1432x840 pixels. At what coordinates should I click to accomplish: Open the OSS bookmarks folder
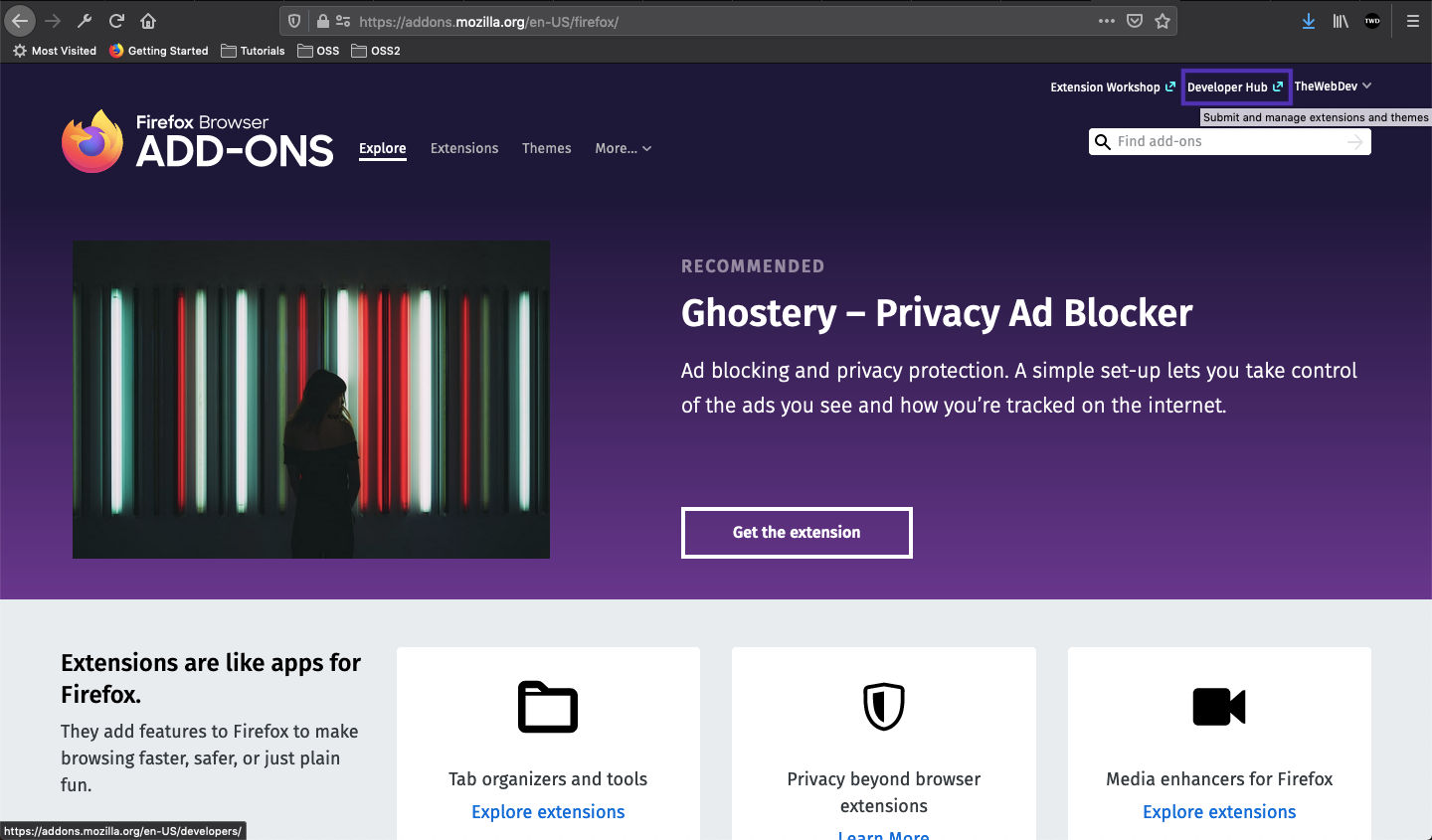[318, 51]
